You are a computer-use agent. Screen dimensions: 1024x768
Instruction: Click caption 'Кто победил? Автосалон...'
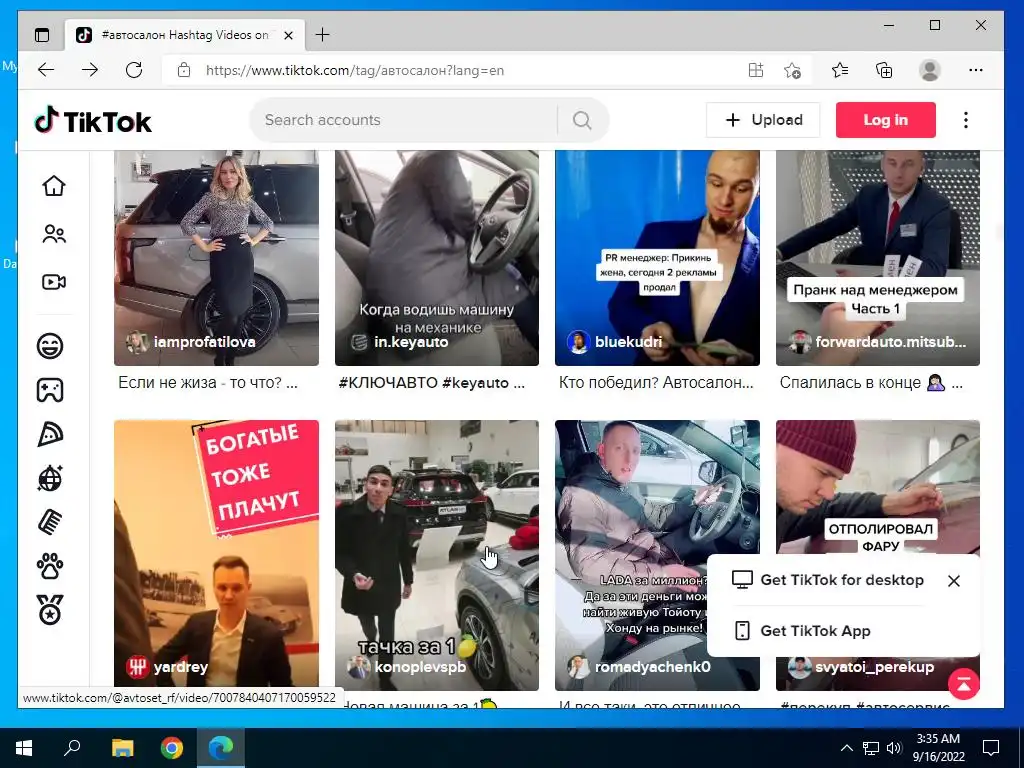click(x=656, y=383)
